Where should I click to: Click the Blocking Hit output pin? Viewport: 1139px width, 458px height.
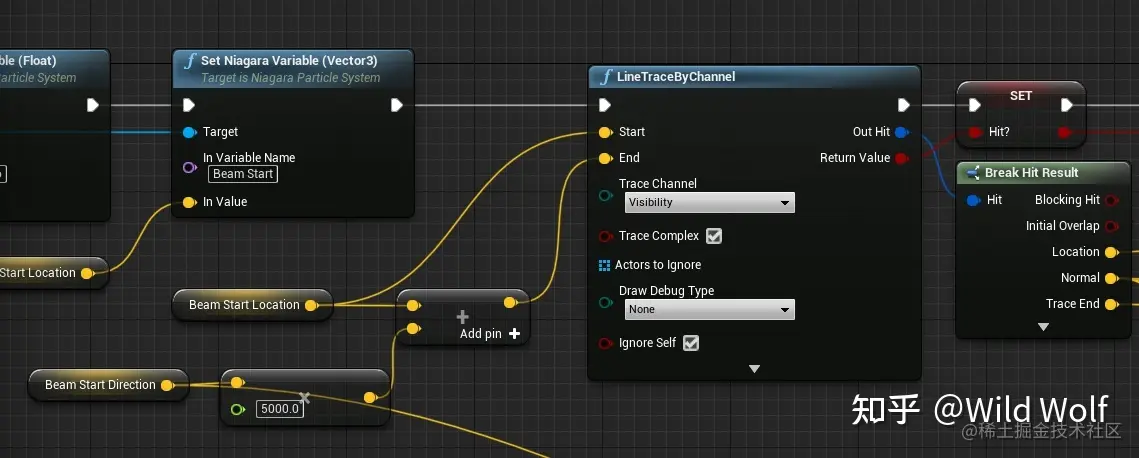click(x=1111, y=200)
